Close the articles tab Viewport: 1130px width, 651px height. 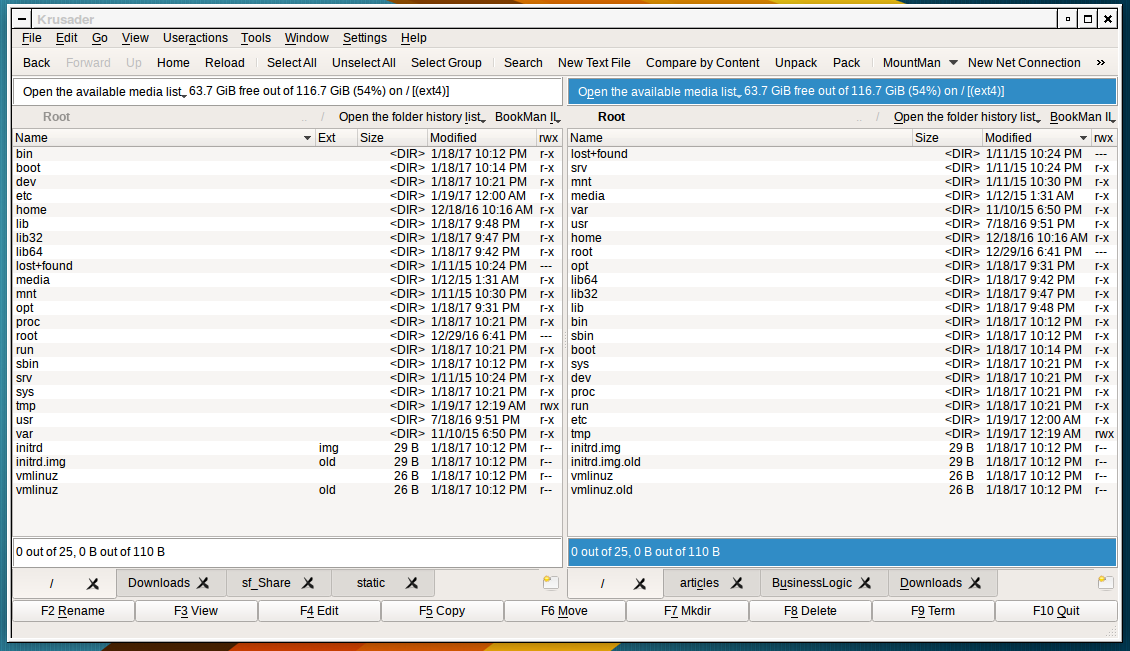tap(737, 583)
